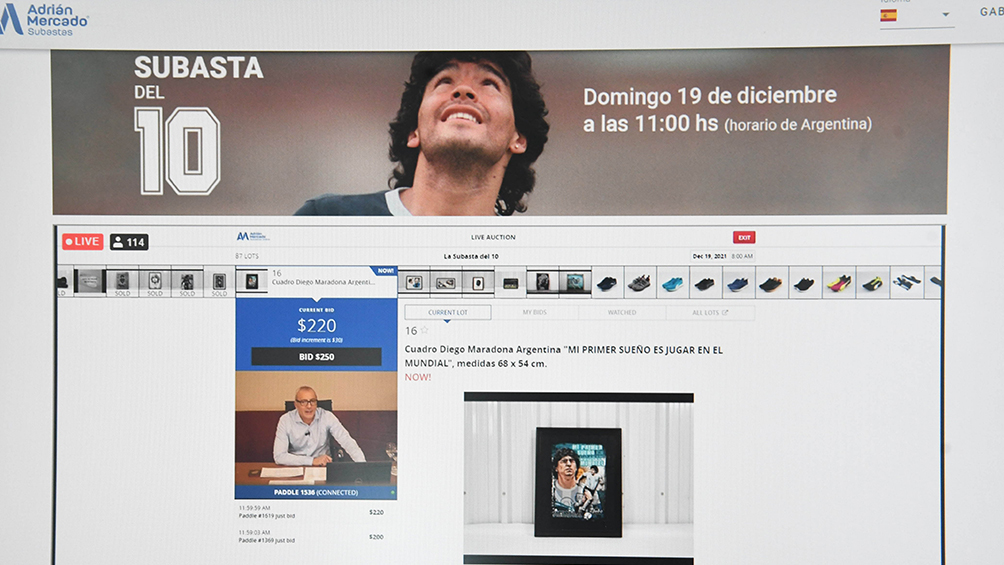Open All Lots in new window

[x=710, y=313]
